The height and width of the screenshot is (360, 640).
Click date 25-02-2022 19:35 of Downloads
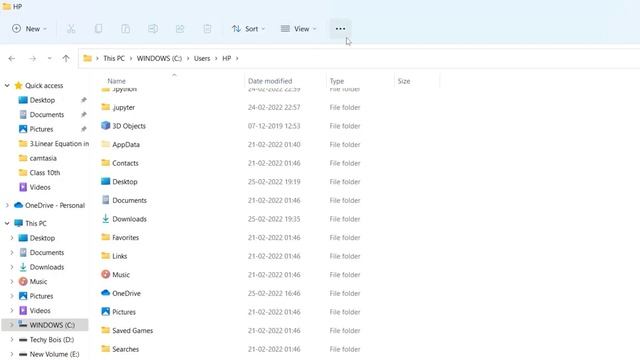click(x=274, y=219)
